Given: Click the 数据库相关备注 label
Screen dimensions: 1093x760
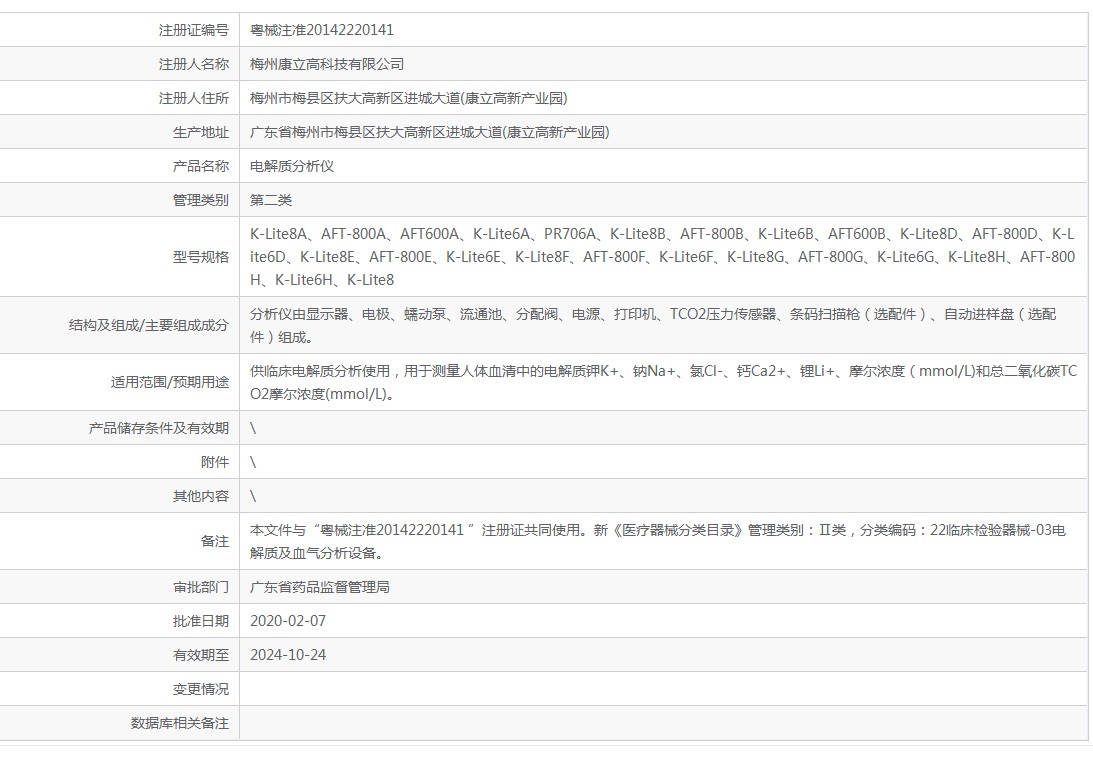Looking at the screenshot, I should pyautogui.click(x=180, y=723).
